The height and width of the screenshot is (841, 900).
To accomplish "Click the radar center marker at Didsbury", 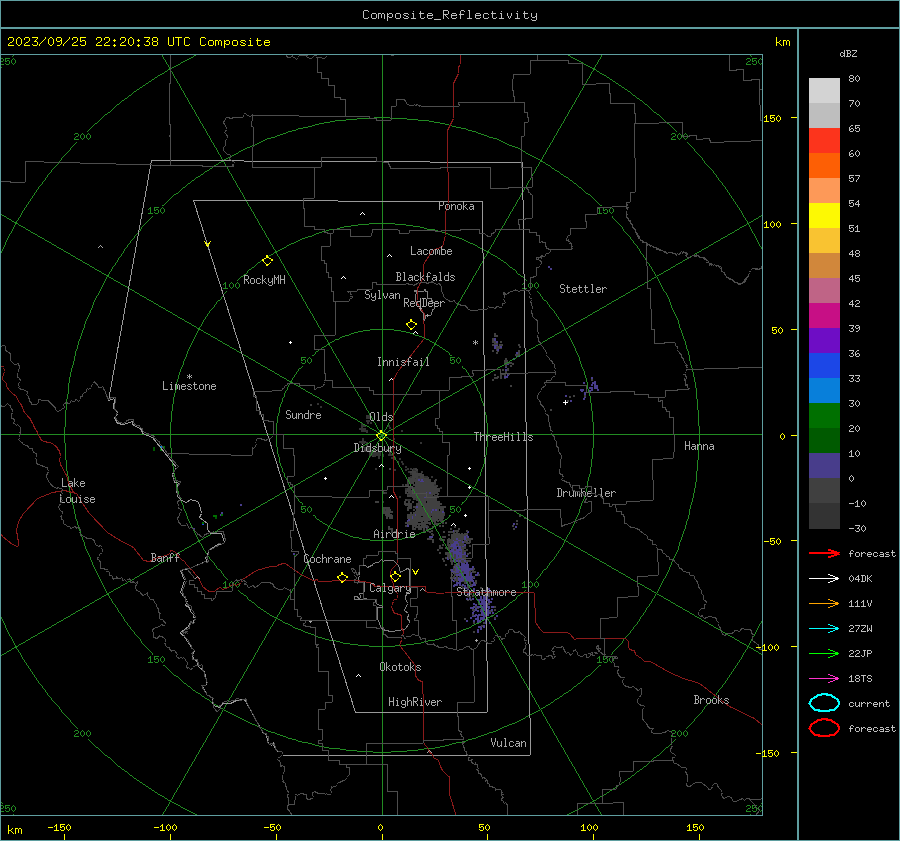I will (381, 436).
